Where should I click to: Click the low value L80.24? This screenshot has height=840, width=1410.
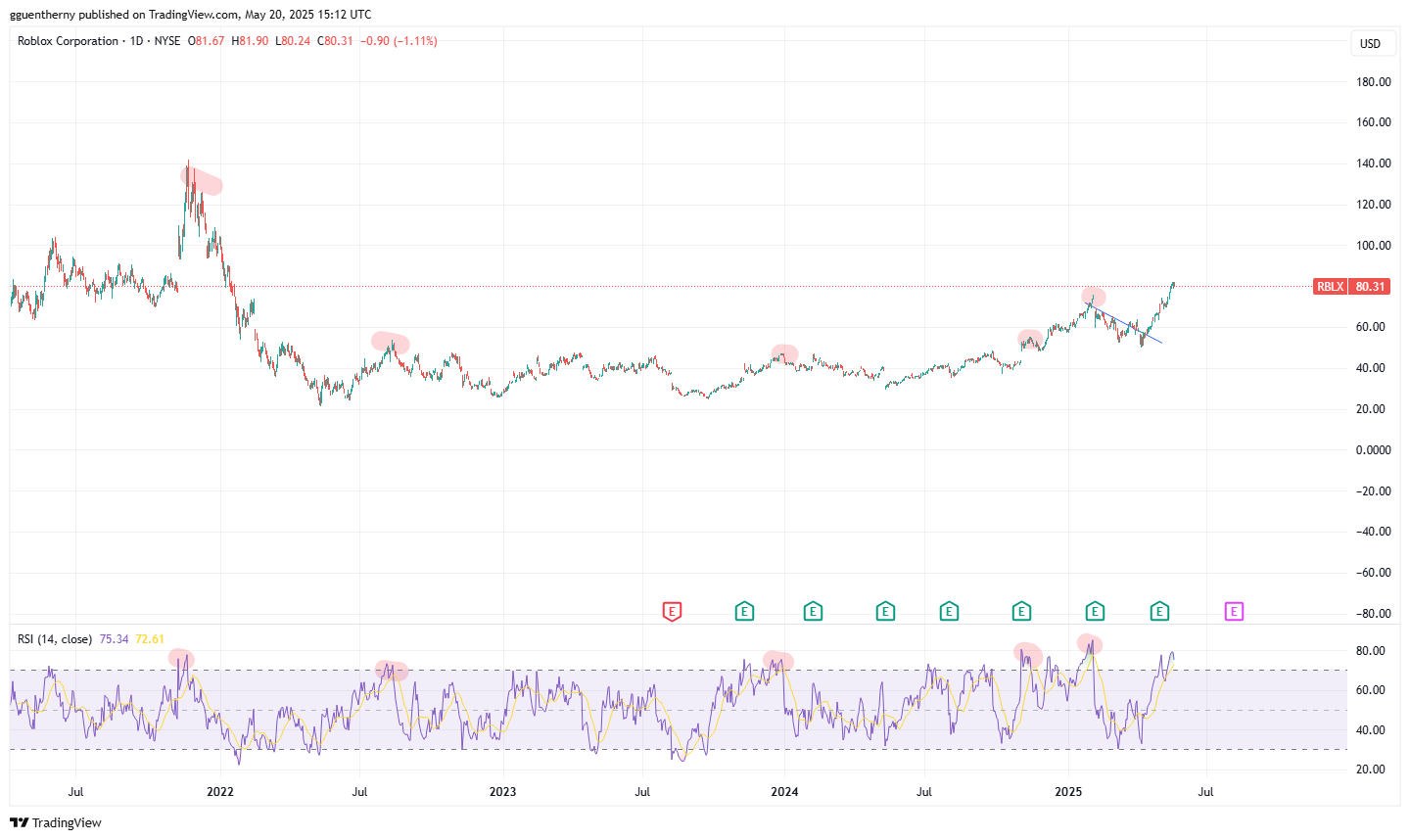coord(293,41)
